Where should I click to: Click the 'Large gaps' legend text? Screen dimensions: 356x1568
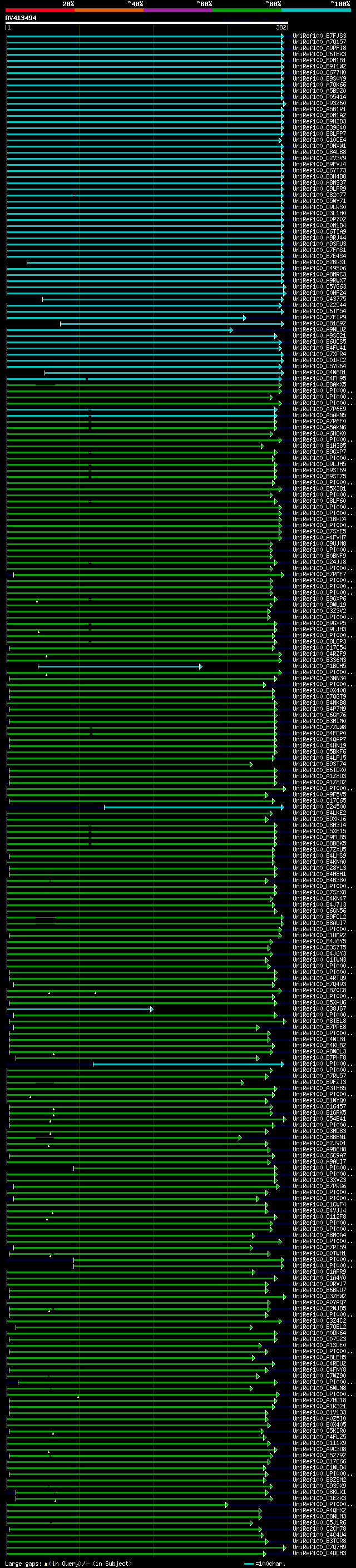23,1563
